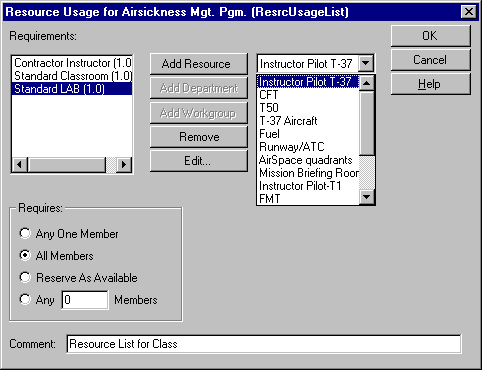The height and width of the screenshot is (370, 482).
Task: Click the Requirements list horizontal scrollbar thumb
Action: (x=67, y=165)
